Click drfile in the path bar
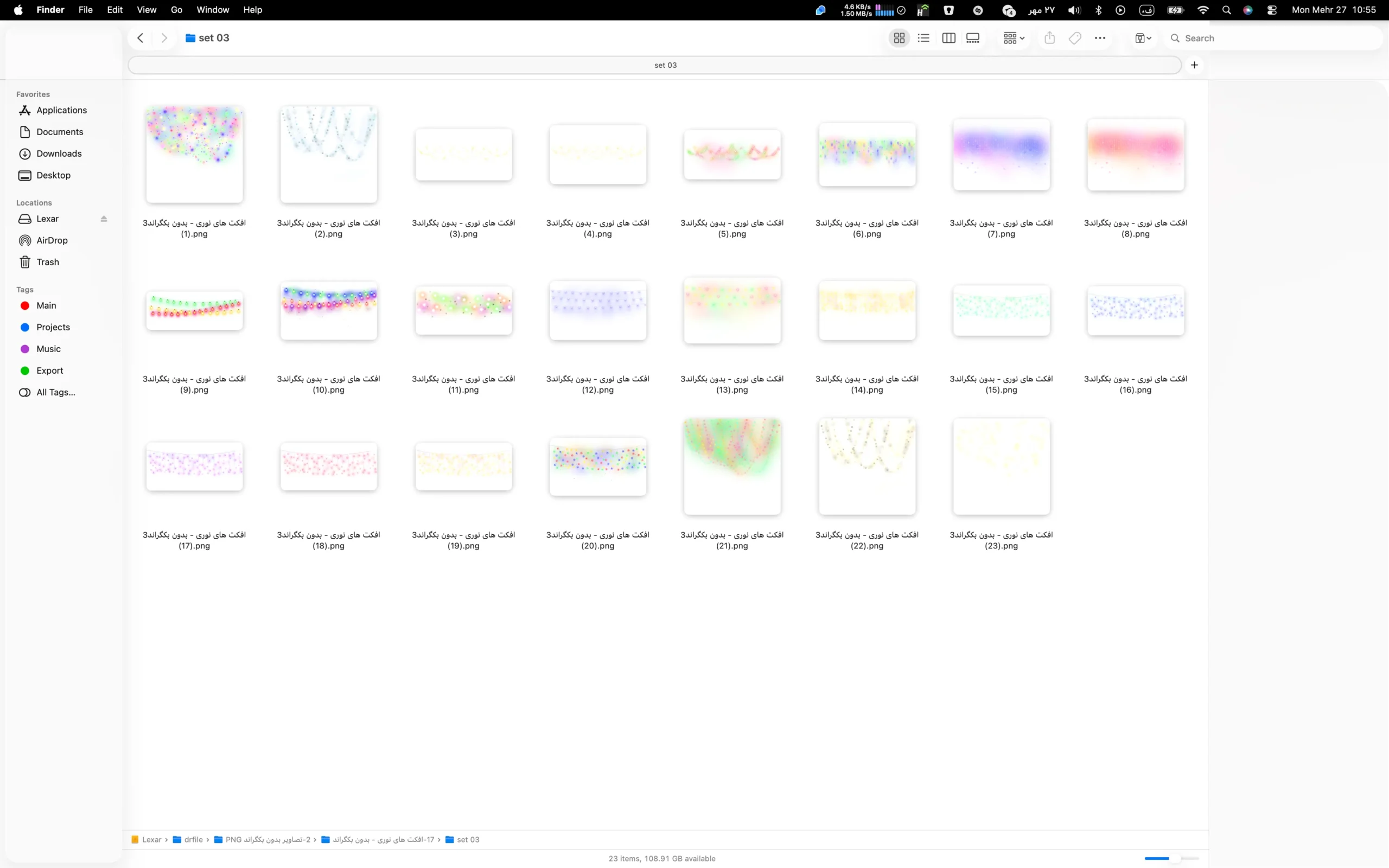 188,839
